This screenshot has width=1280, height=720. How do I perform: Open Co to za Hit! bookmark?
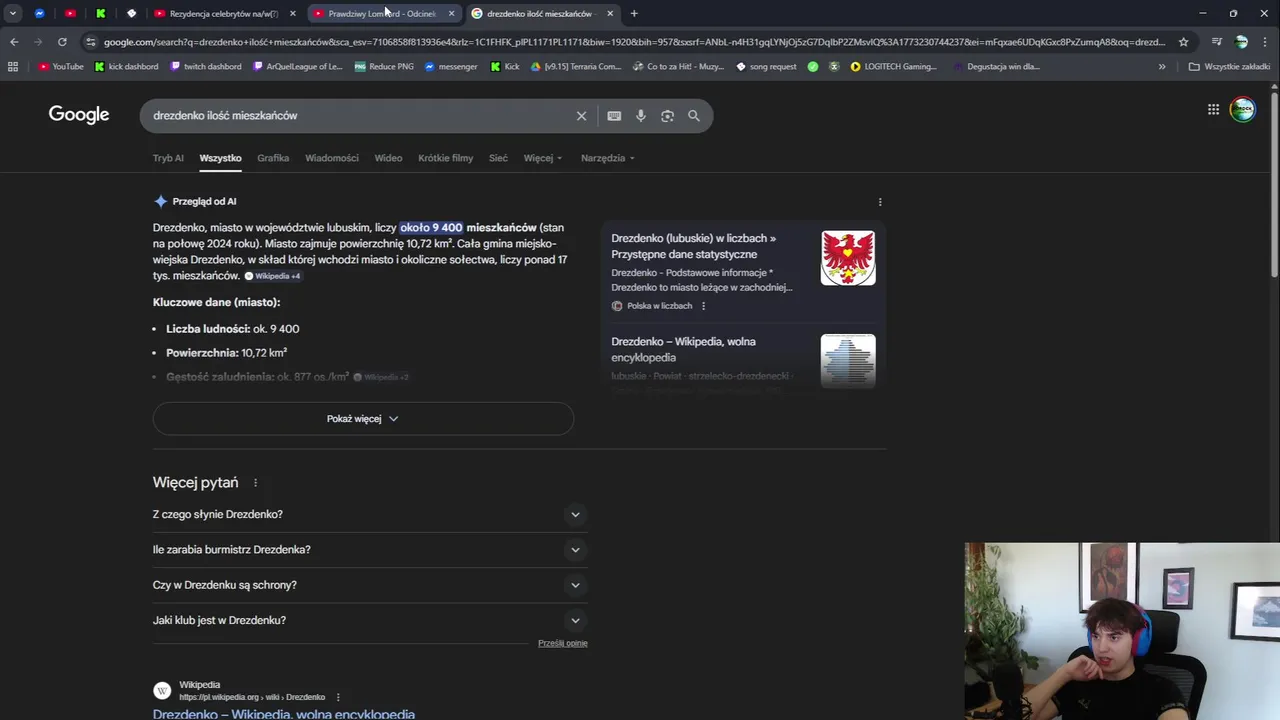[678, 66]
